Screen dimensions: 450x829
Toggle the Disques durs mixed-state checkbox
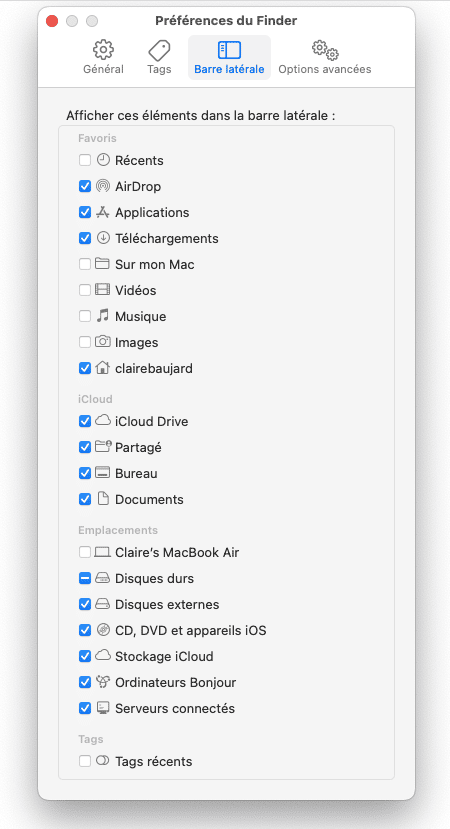85,578
